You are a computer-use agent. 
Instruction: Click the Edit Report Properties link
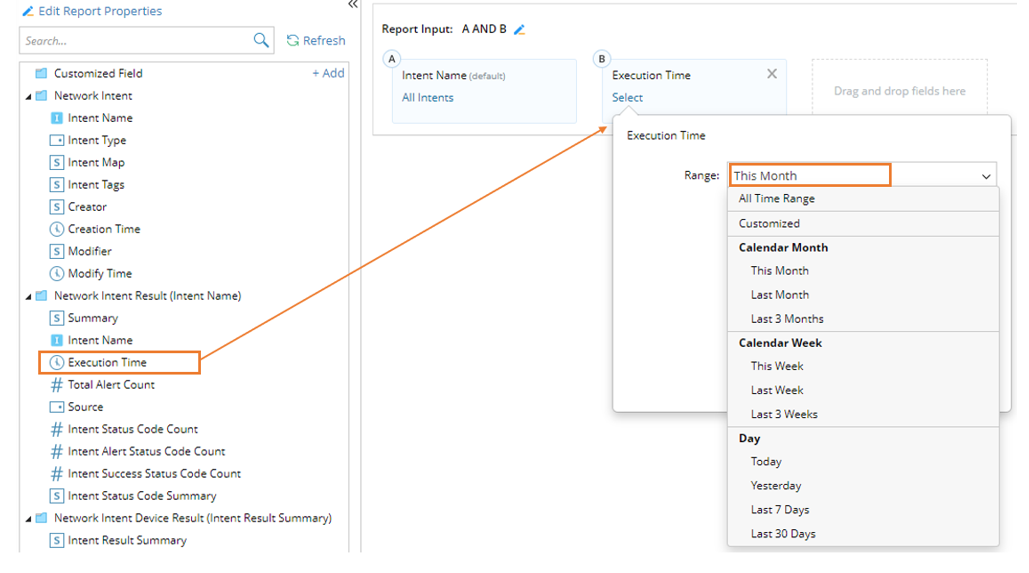pos(100,11)
